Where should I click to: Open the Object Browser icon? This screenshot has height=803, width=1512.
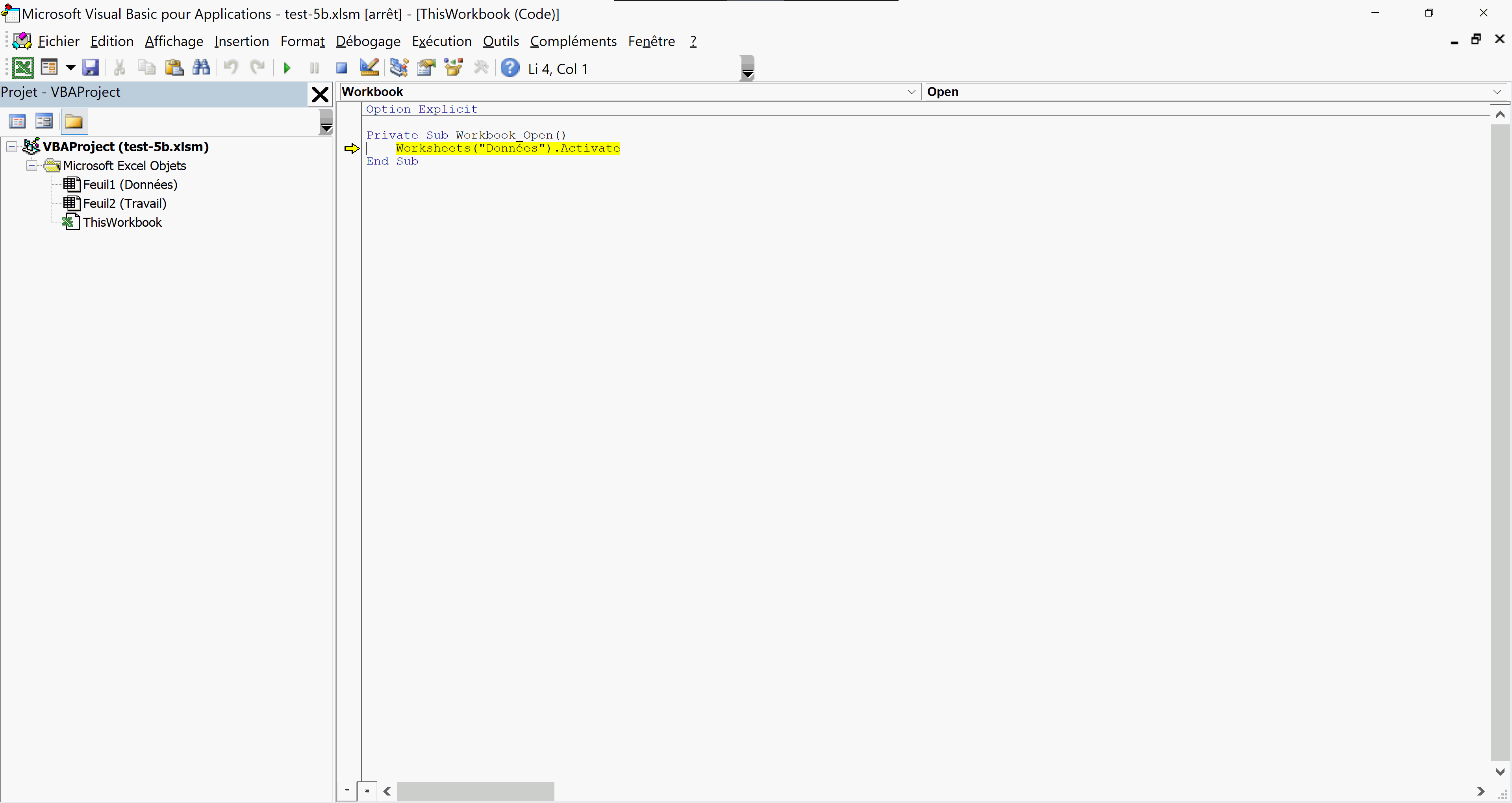pyautogui.click(x=454, y=68)
